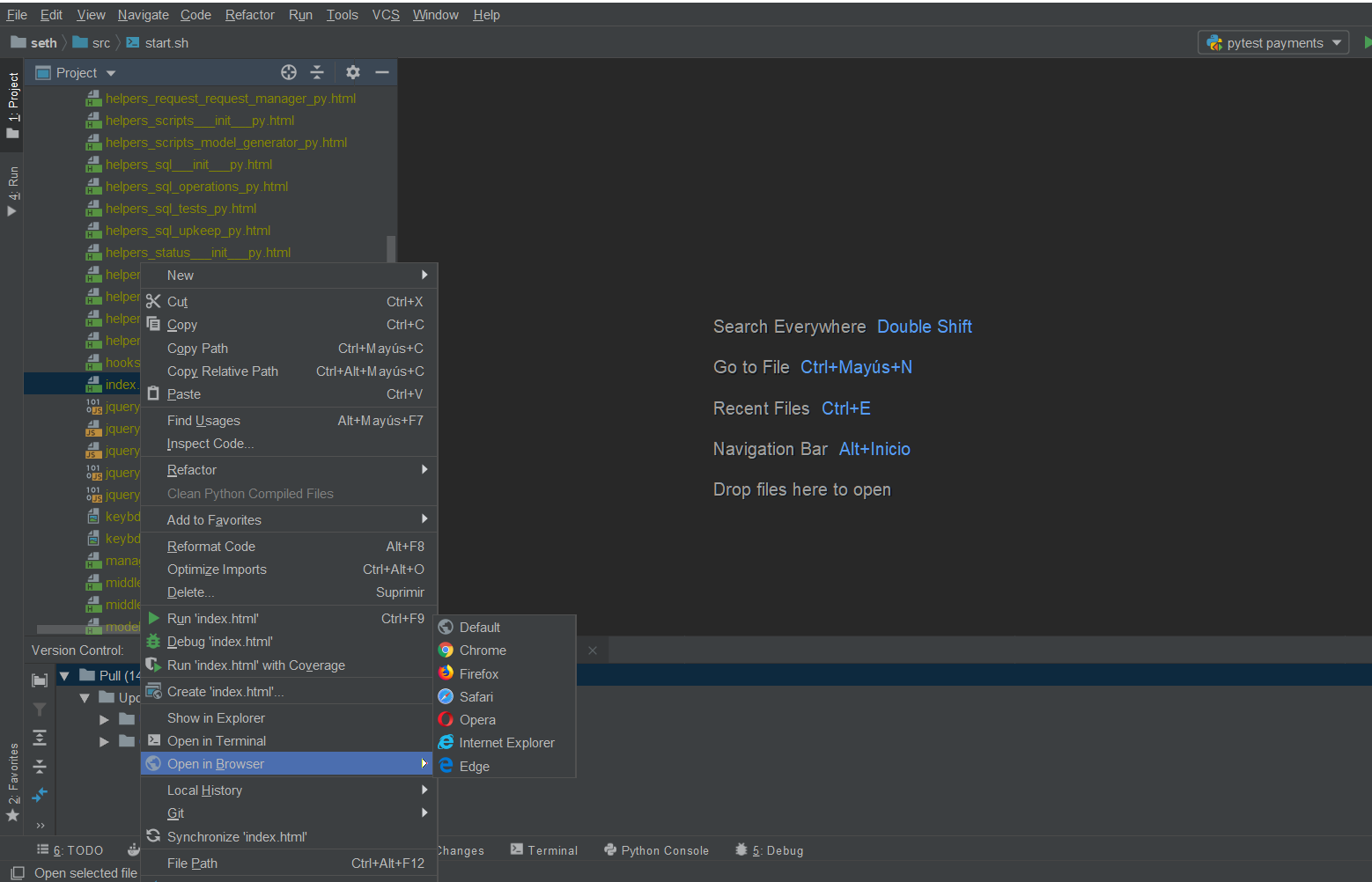Click the project tree vertical scrollbar
The width and height of the screenshot is (1372, 882).
(x=391, y=249)
